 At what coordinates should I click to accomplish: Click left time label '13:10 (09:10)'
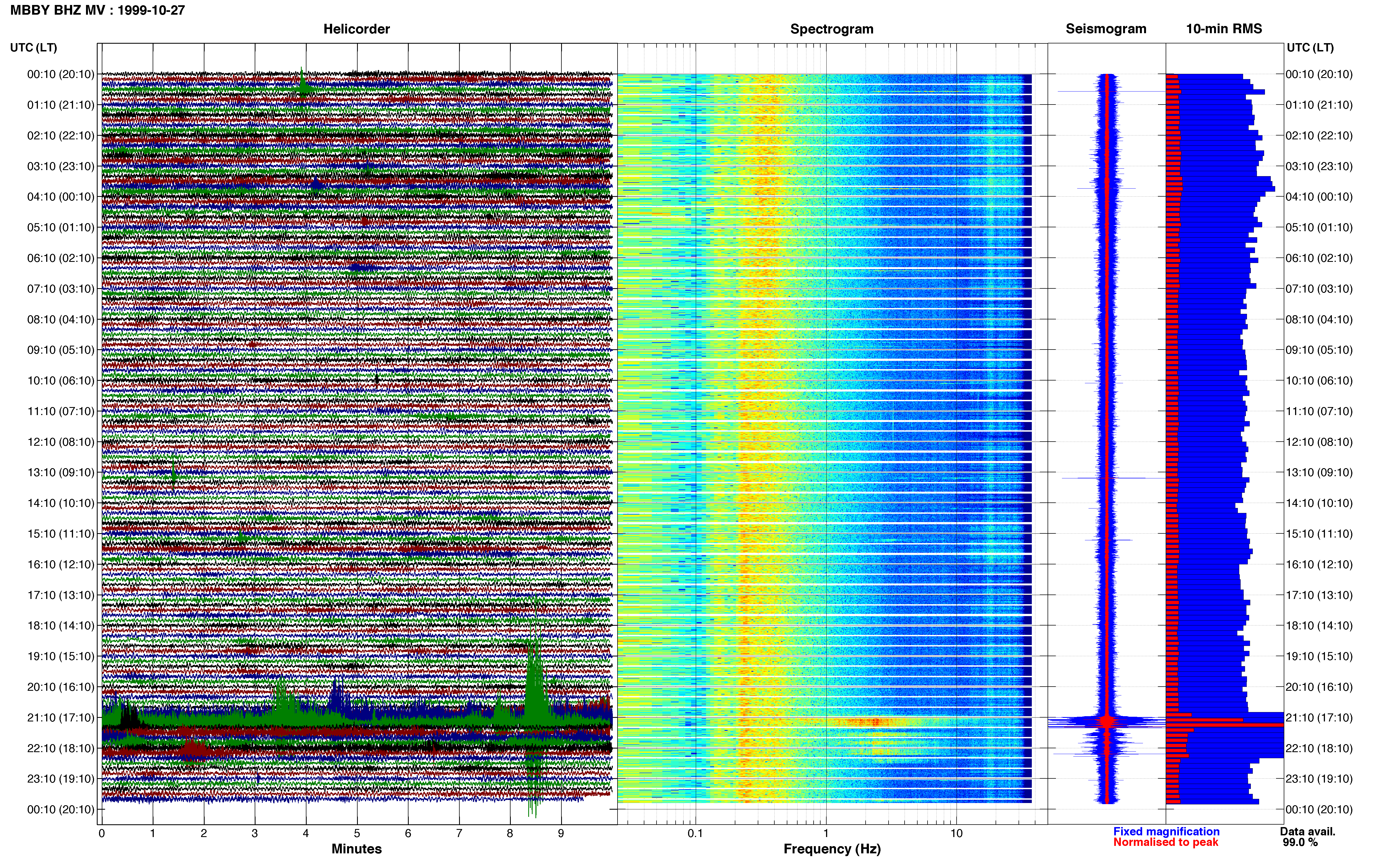point(61,472)
